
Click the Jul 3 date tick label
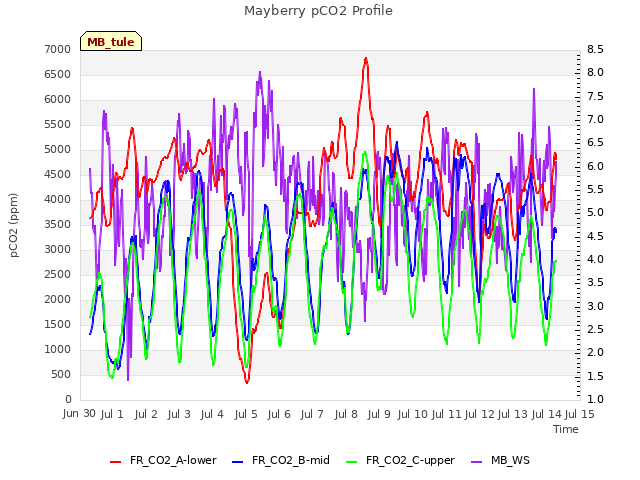tap(179, 414)
